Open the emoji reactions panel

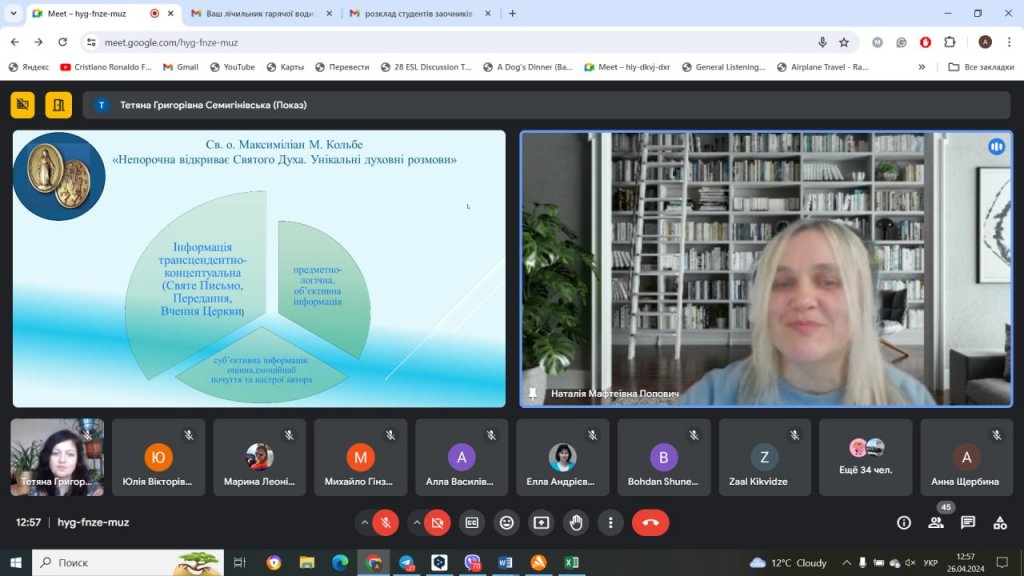[507, 522]
